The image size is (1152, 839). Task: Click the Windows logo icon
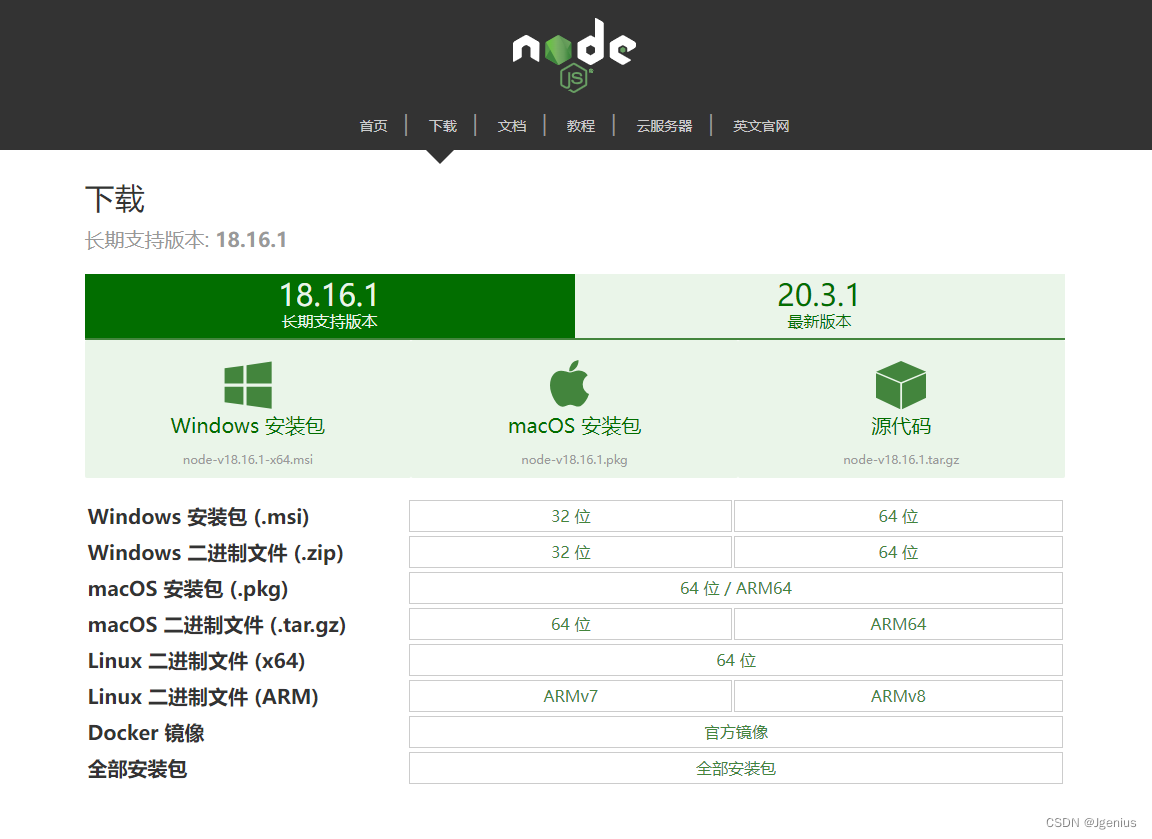pos(248,384)
